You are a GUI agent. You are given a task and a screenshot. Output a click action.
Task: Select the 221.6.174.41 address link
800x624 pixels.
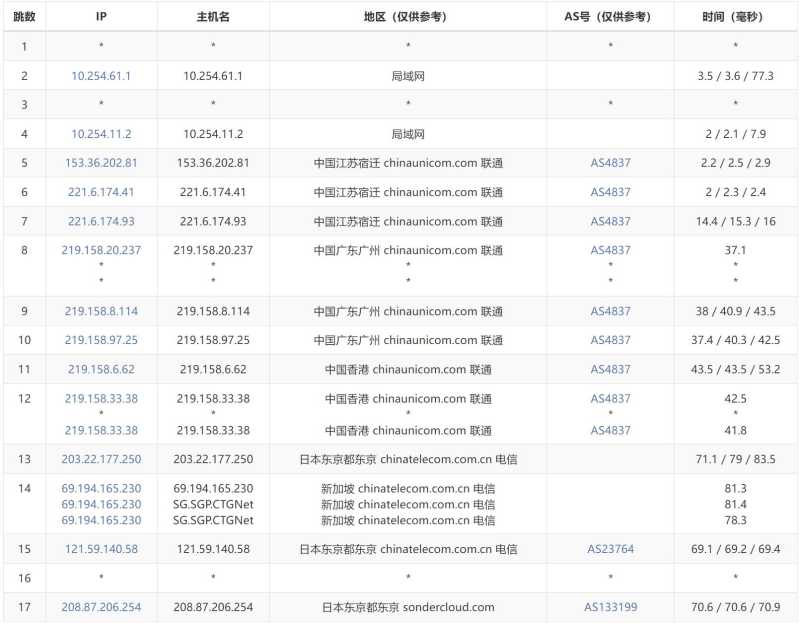point(100,192)
